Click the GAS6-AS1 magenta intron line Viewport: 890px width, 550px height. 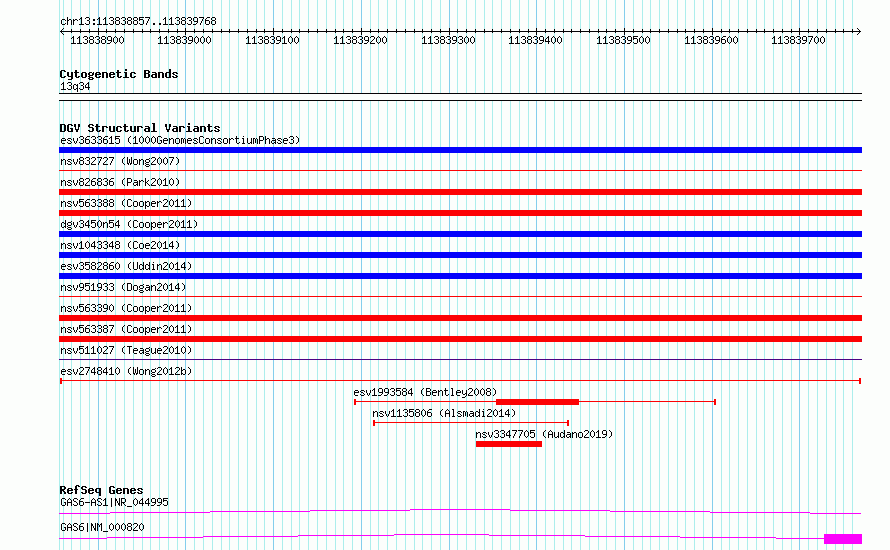tap(460, 511)
